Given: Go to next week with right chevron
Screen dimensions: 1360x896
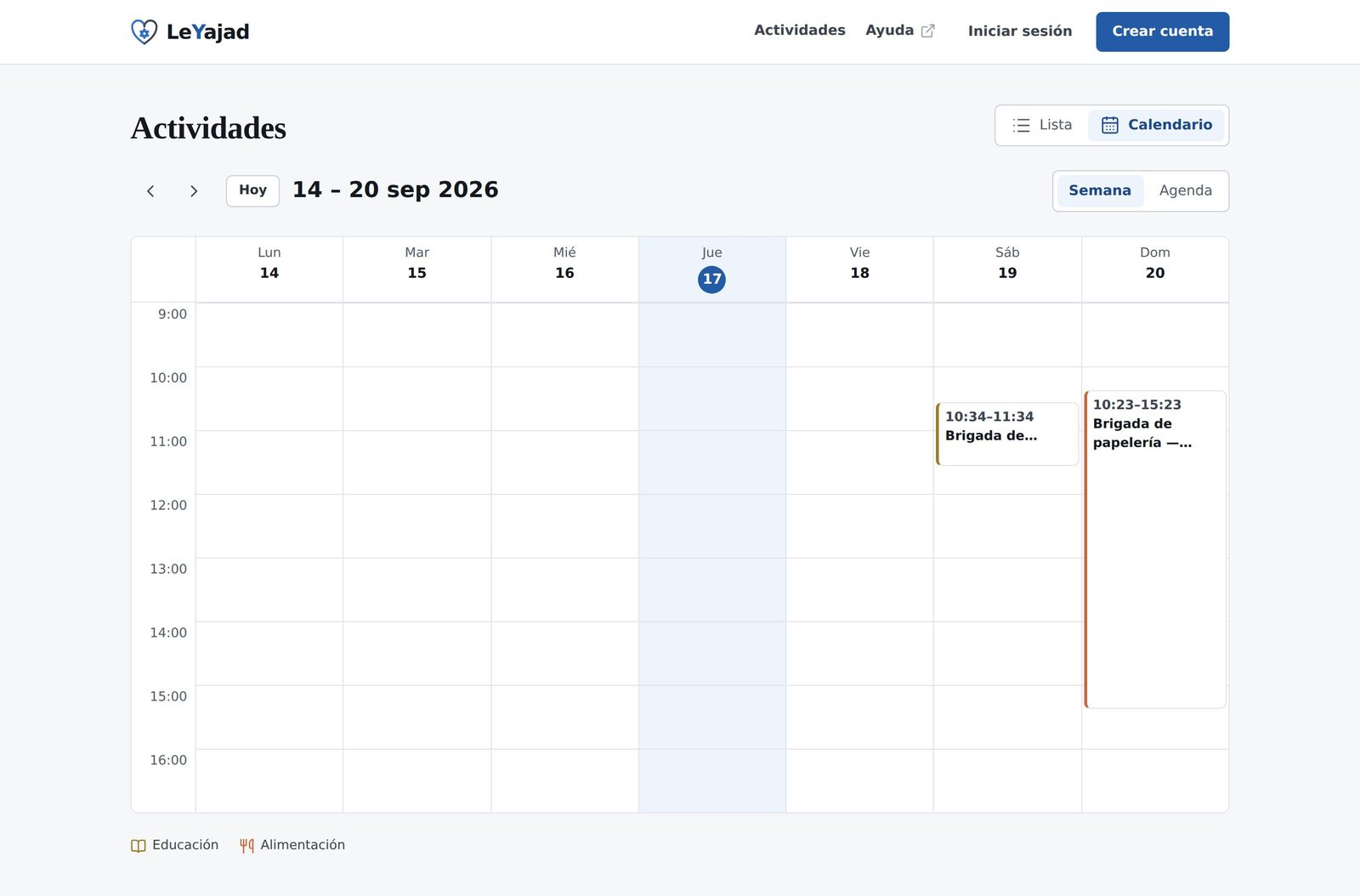Looking at the screenshot, I should tap(194, 190).
